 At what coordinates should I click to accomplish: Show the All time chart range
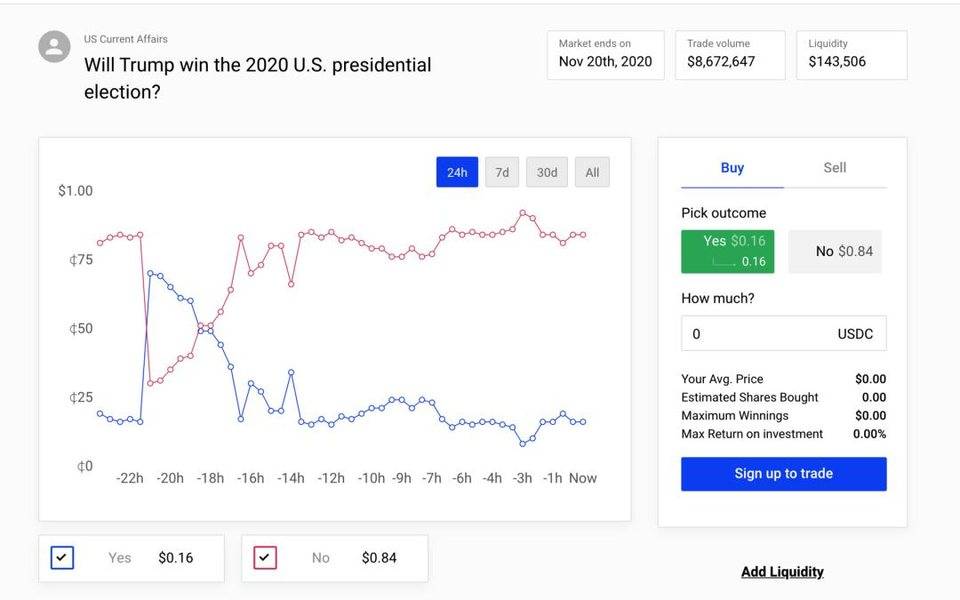tap(592, 172)
